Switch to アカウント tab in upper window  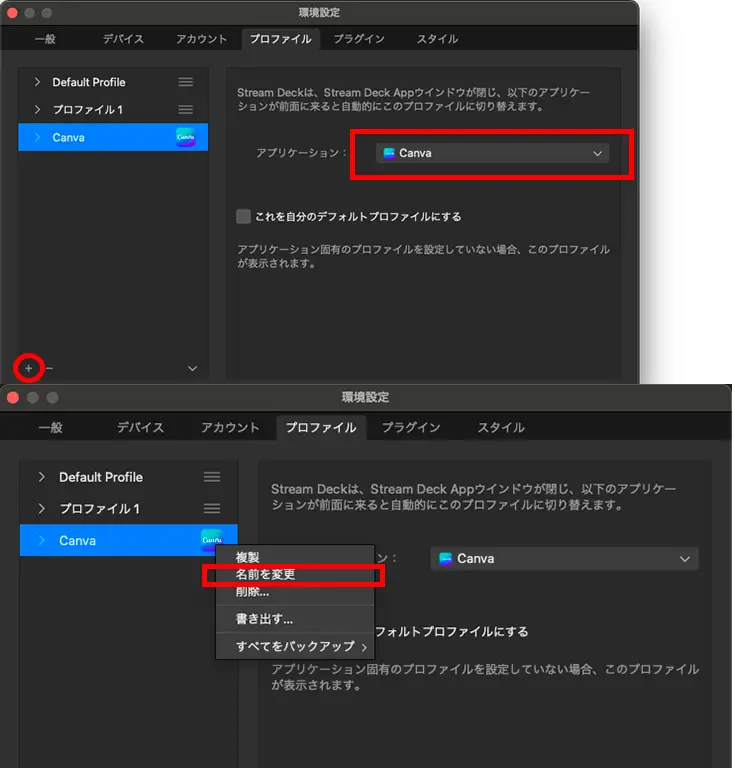pos(202,39)
